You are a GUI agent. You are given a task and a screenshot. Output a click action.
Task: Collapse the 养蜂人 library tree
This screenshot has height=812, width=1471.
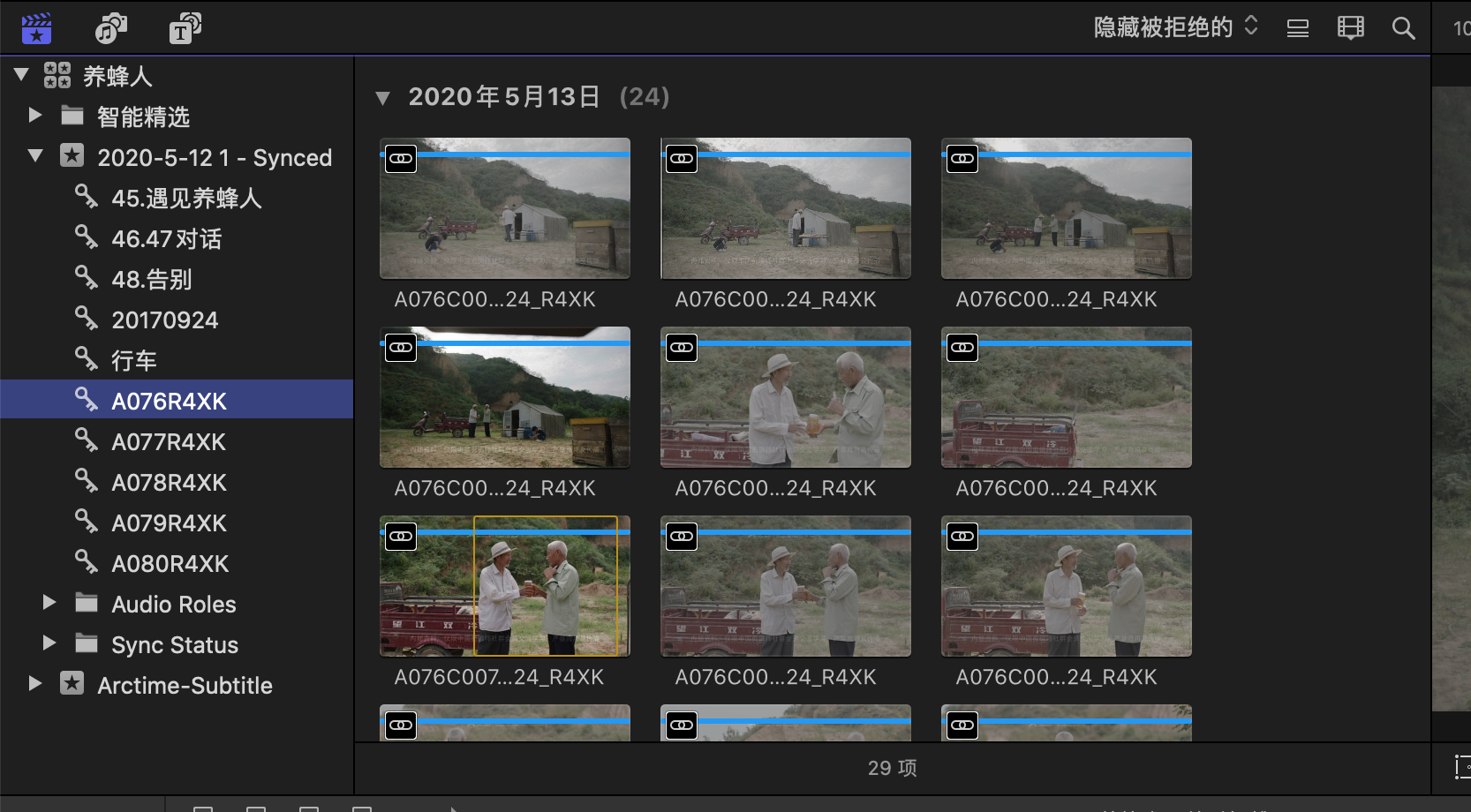22,75
